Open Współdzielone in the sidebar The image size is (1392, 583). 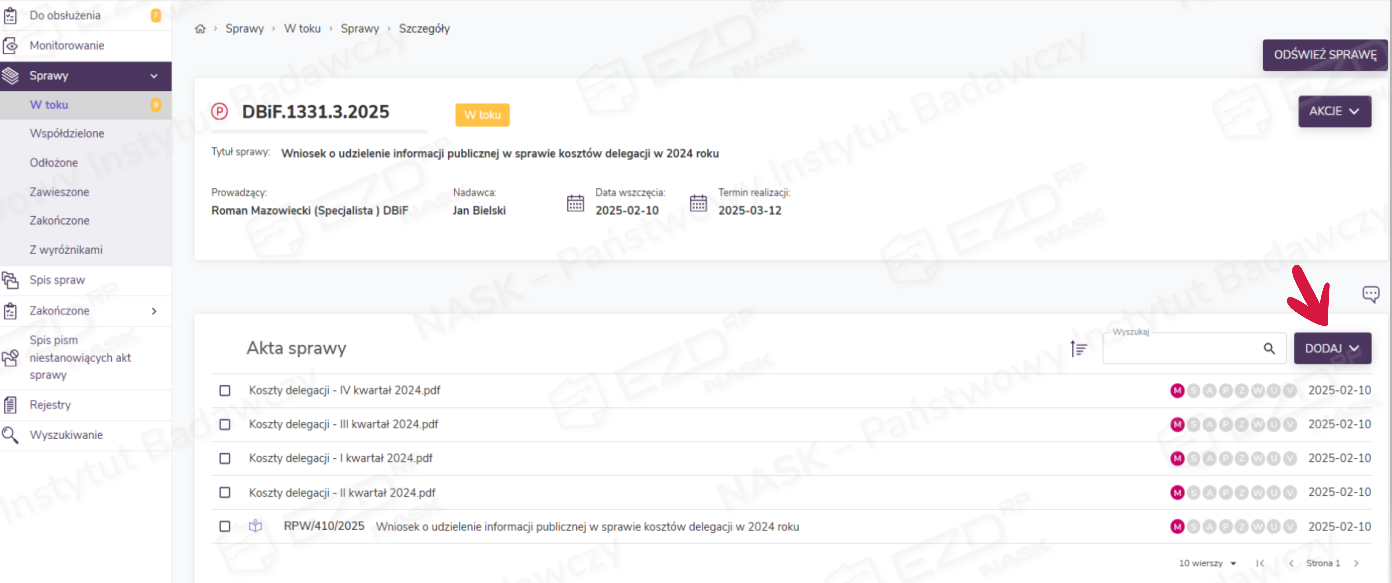click(x=67, y=134)
